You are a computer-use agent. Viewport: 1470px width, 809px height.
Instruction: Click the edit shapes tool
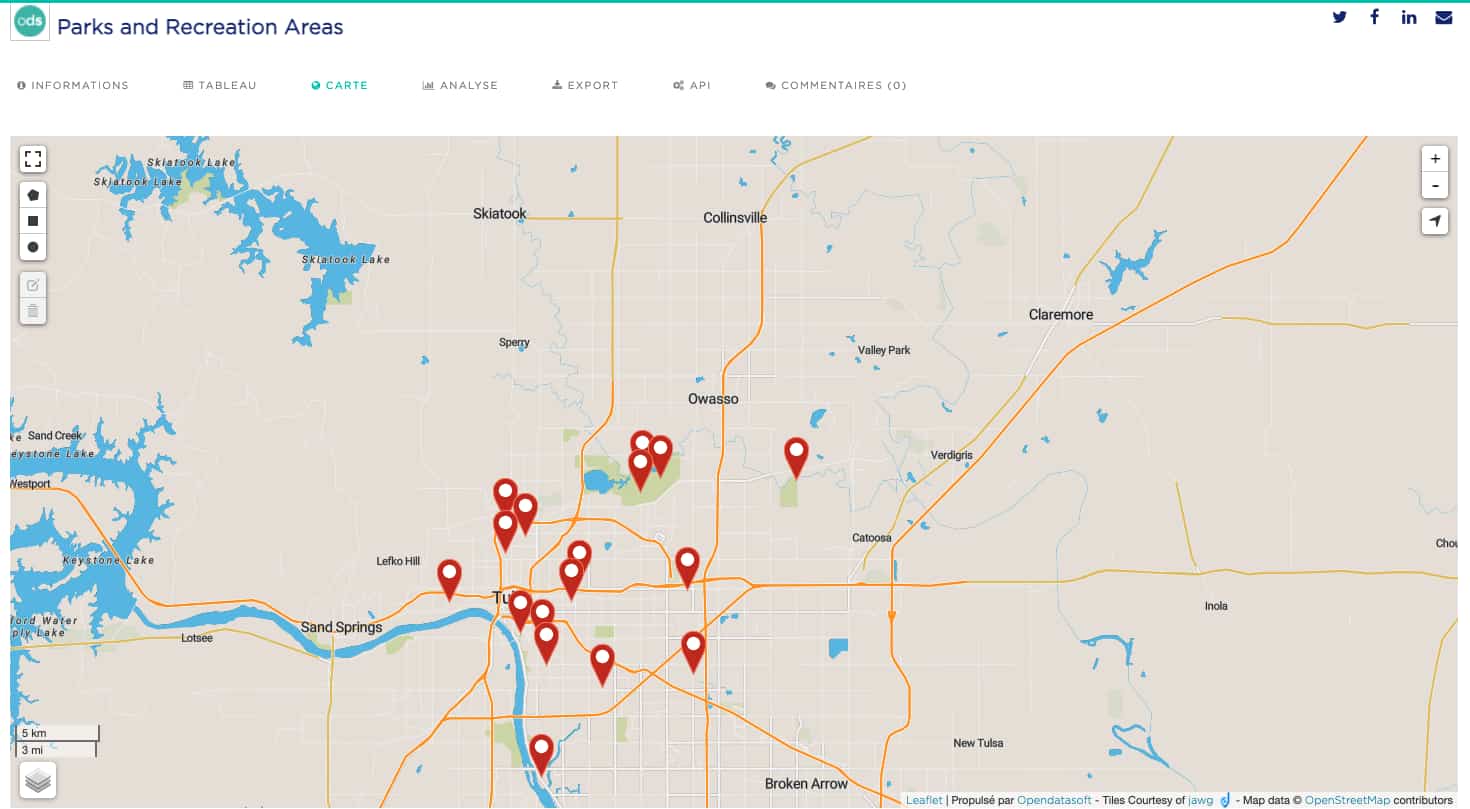[33, 285]
